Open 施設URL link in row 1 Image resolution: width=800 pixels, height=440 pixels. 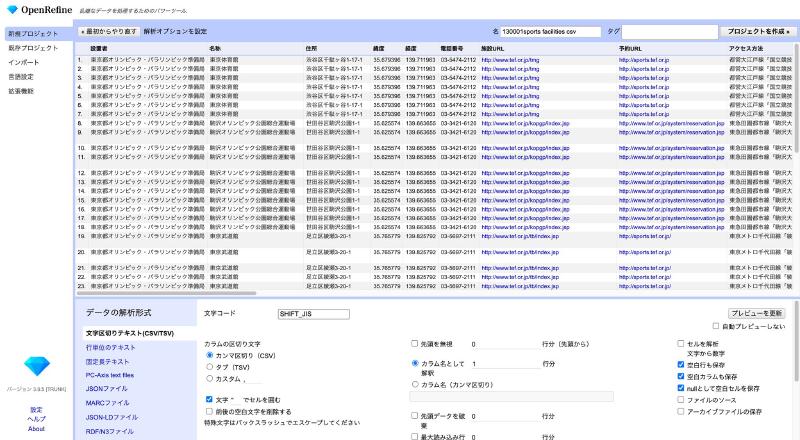click(510, 60)
